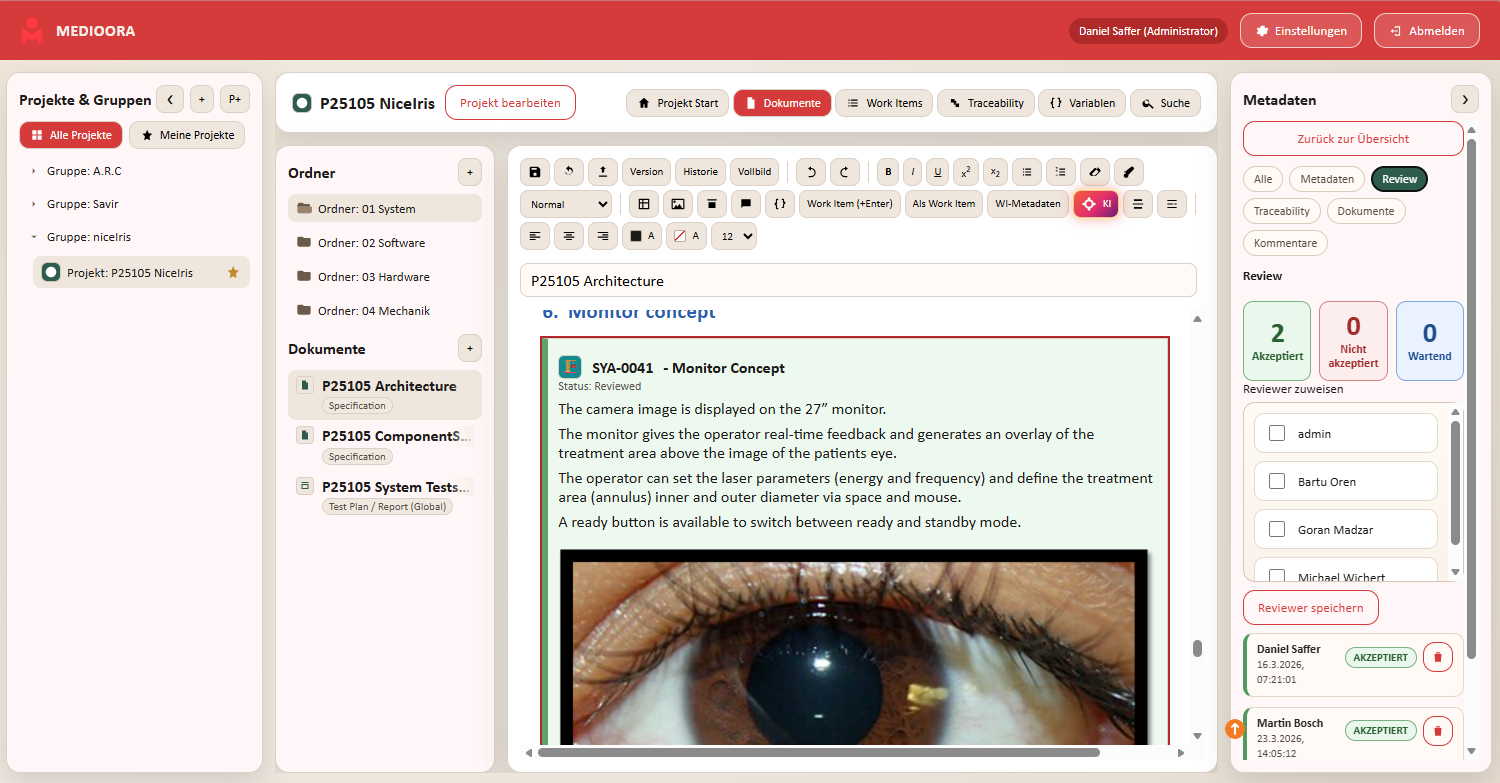Apply superscript formatting
The width and height of the screenshot is (1500, 783).
[x=966, y=172]
